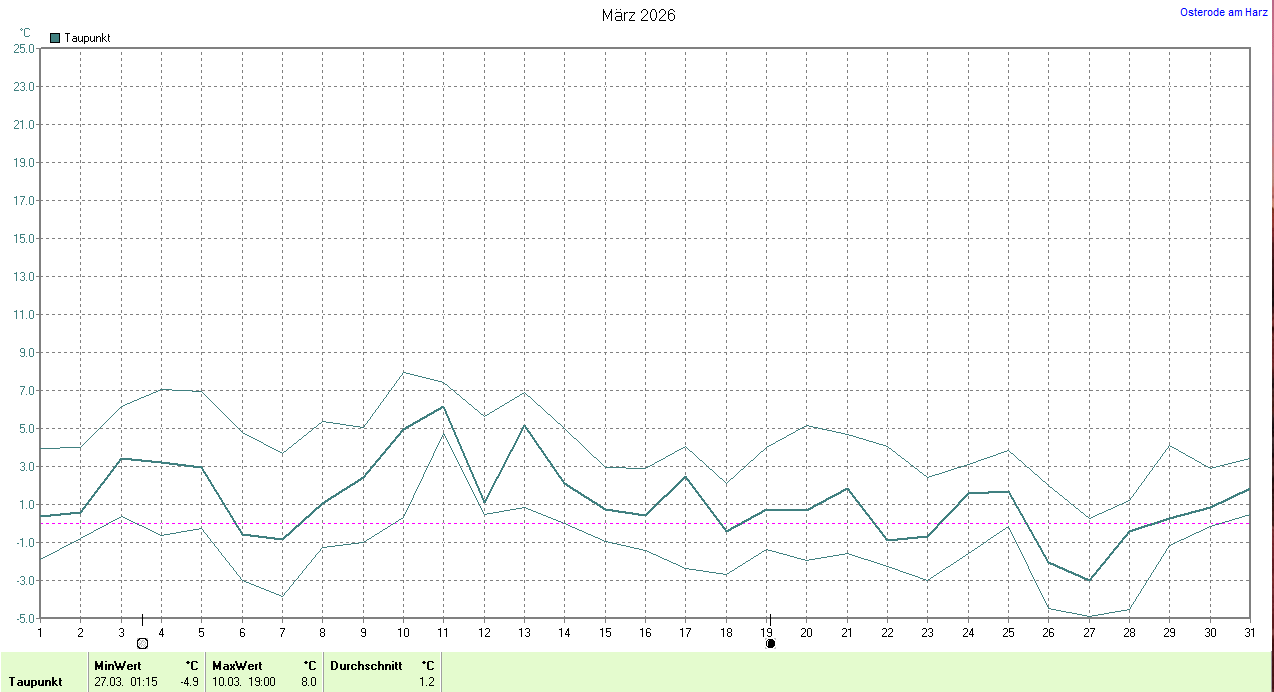Click the März 2026 chart title
Image resolution: width=1274 pixels, height=692 pixels.
click(x=638, y=15)
